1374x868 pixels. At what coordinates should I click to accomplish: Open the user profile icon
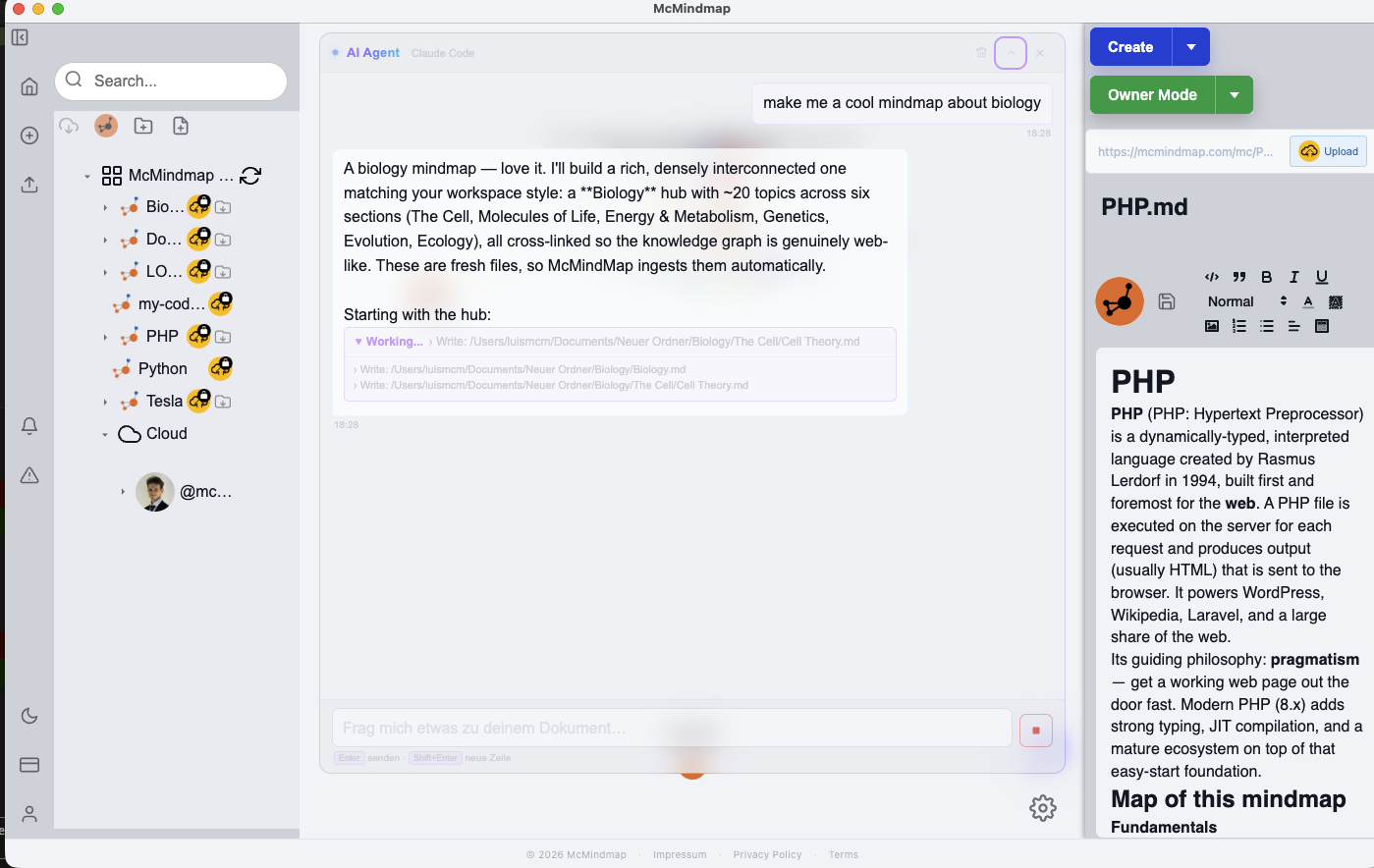[29, 814]
